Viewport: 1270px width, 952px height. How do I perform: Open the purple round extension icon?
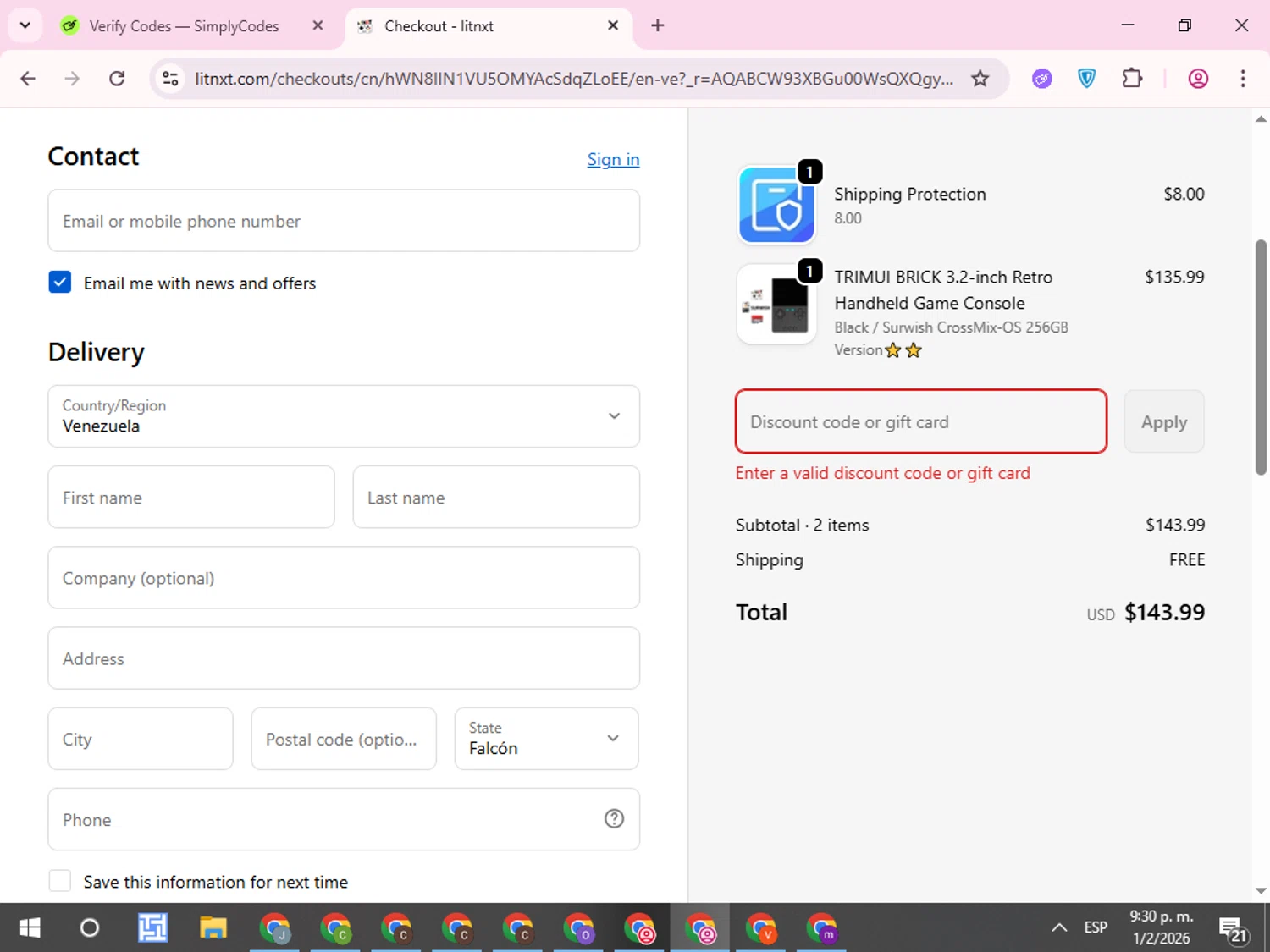(x=1042, y=79)
